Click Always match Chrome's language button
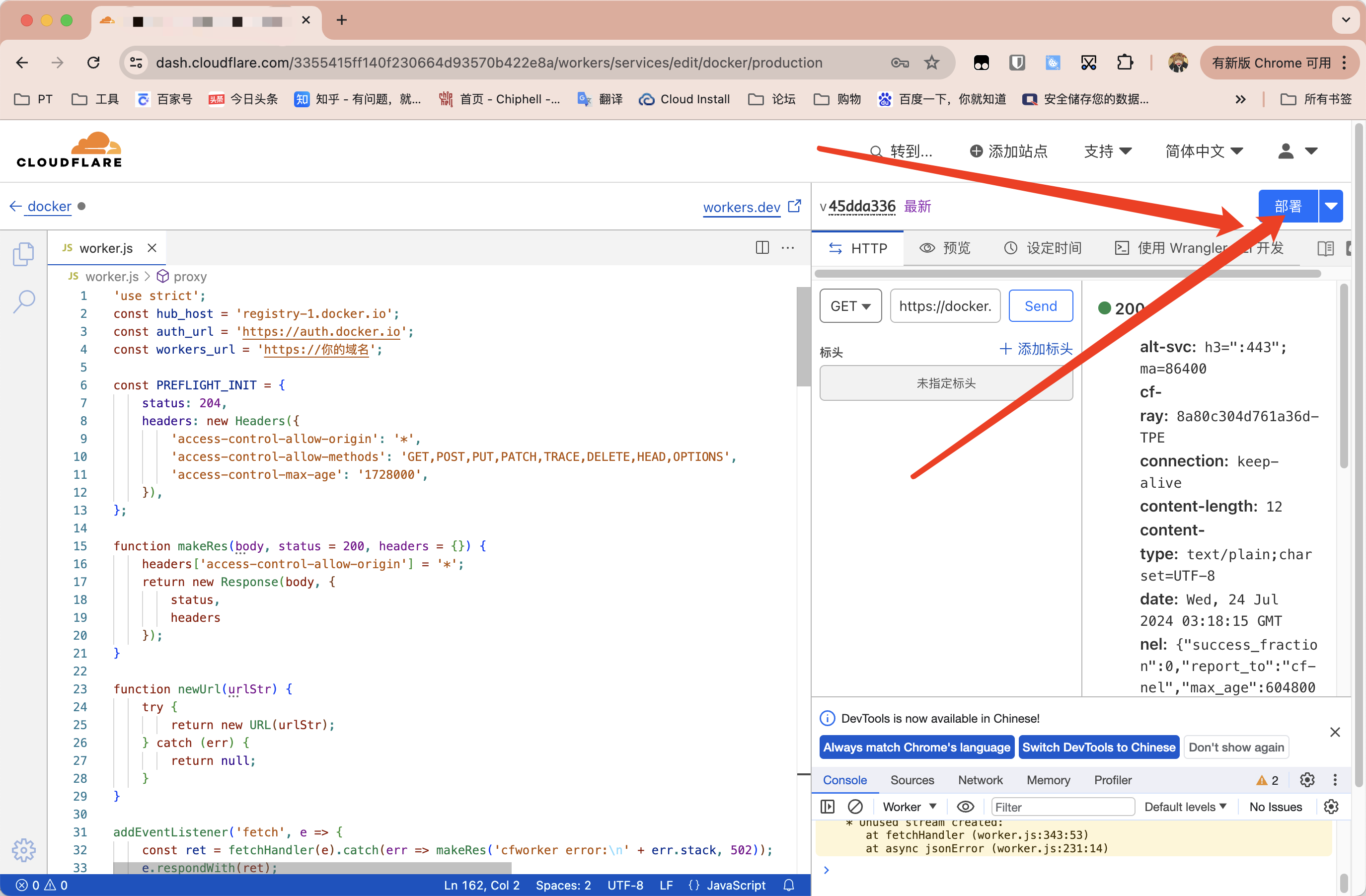Image resolution: width=1366 pixels, height=896 pixels. (916, 747)
